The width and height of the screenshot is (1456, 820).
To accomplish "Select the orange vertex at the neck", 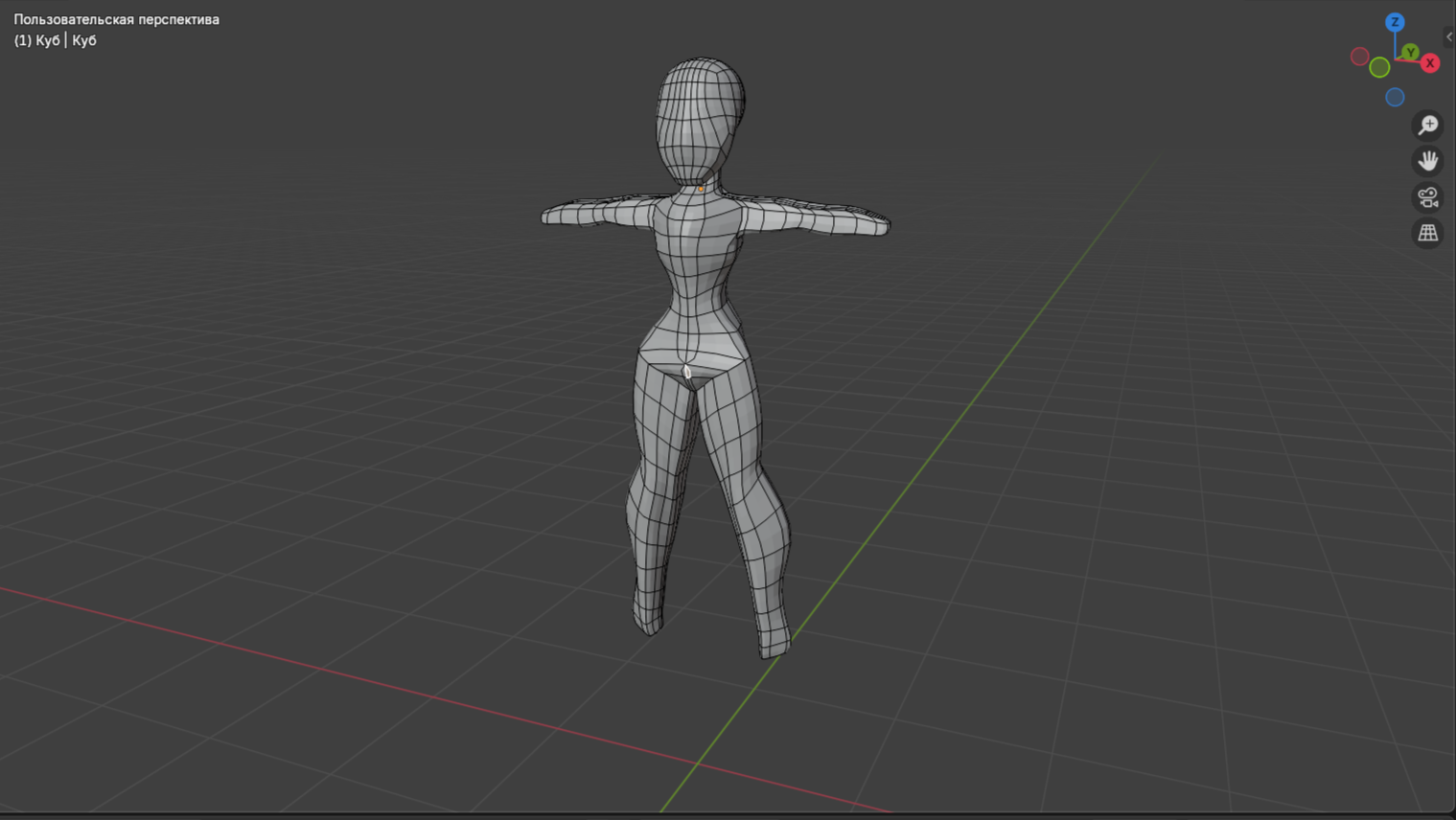I will click(x=701, y=190).
